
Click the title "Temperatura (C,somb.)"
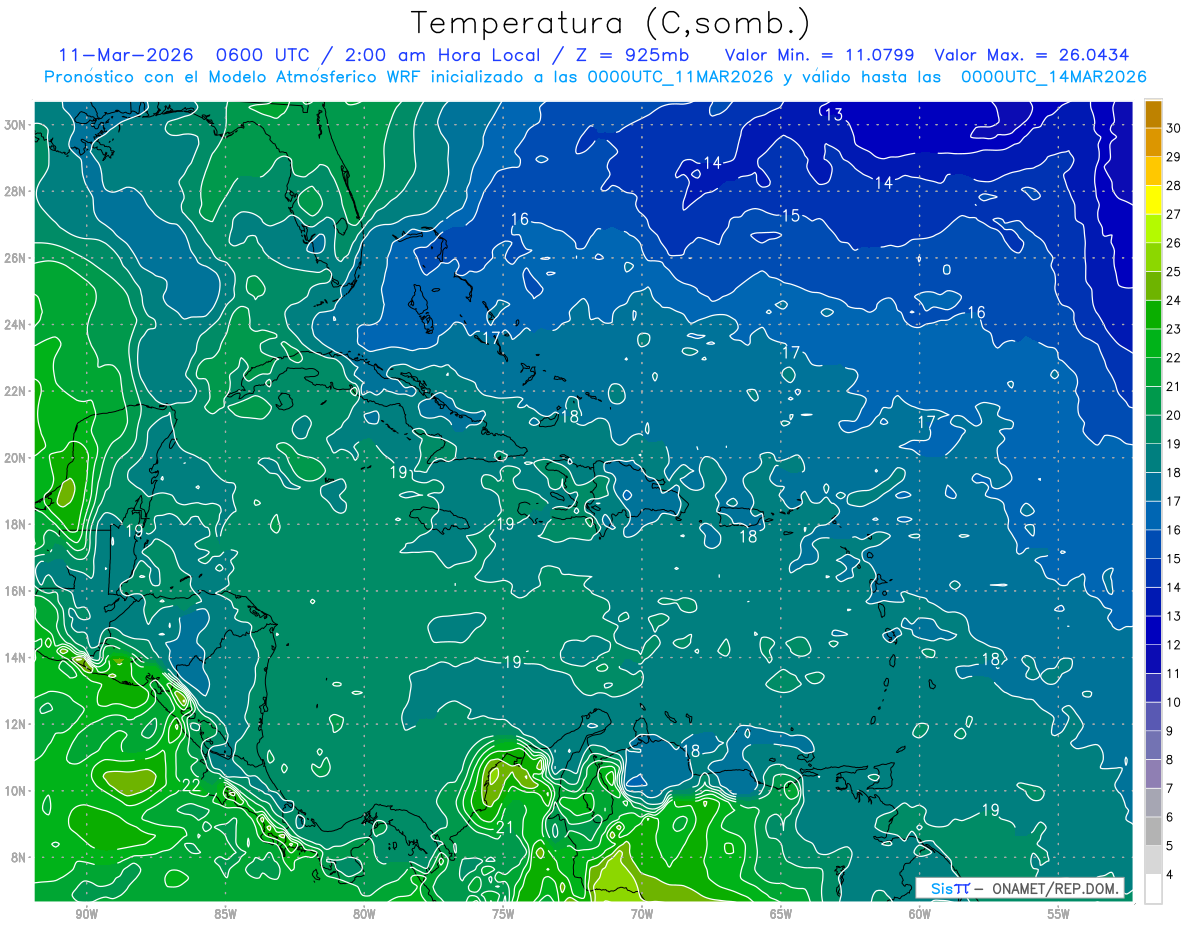point(611,23)
